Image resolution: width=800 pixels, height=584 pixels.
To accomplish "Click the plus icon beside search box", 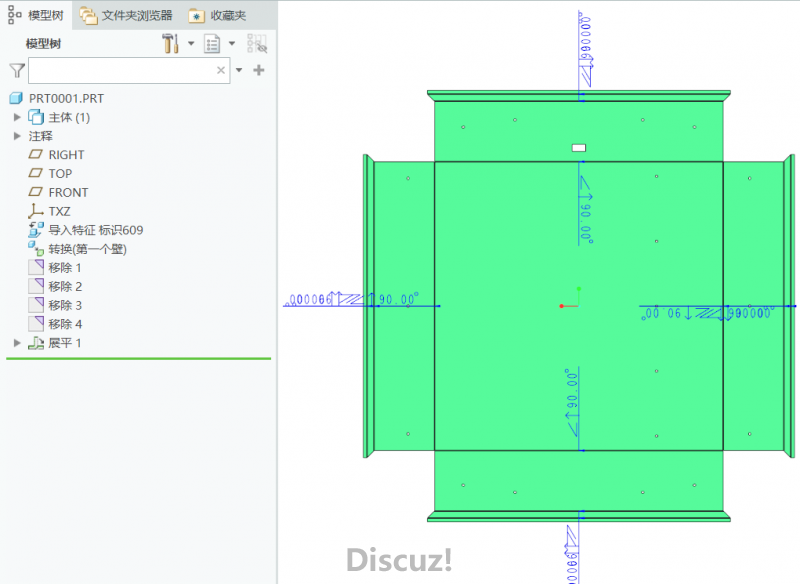I will click(x=259, y=70).
